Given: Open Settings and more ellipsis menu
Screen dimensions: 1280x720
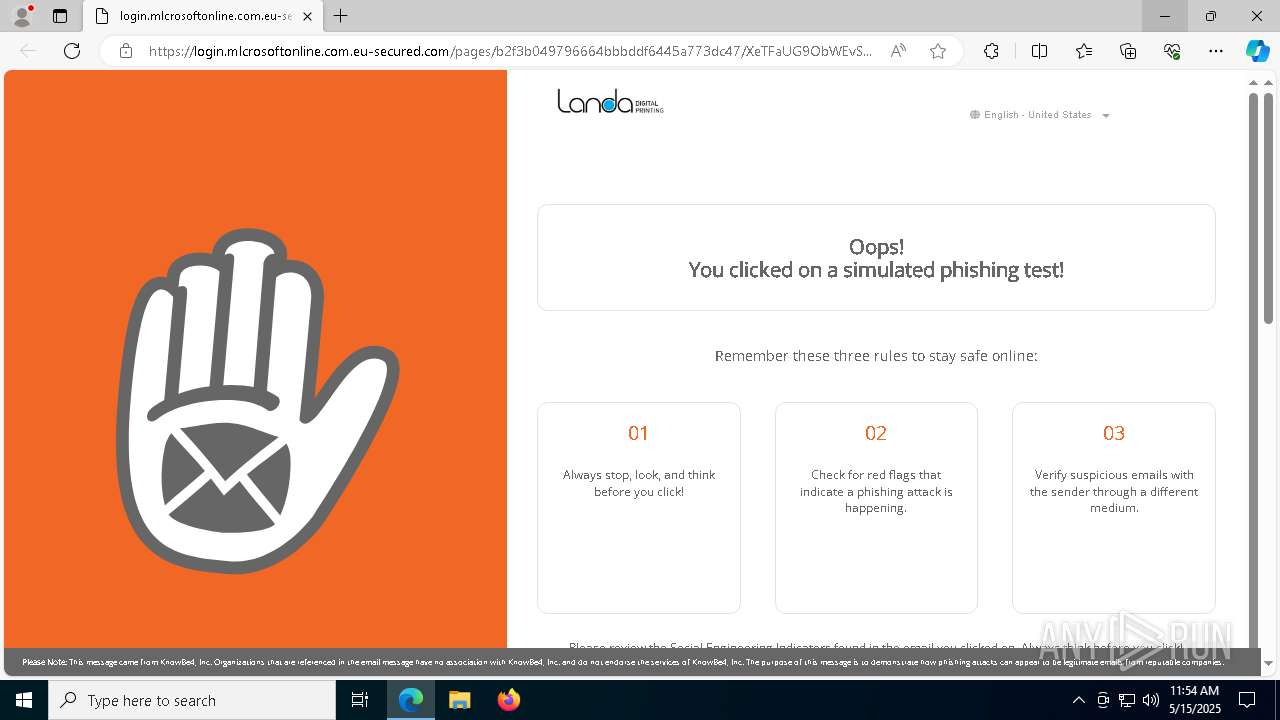Looking at the screenshot, I should click(1216, 51).
